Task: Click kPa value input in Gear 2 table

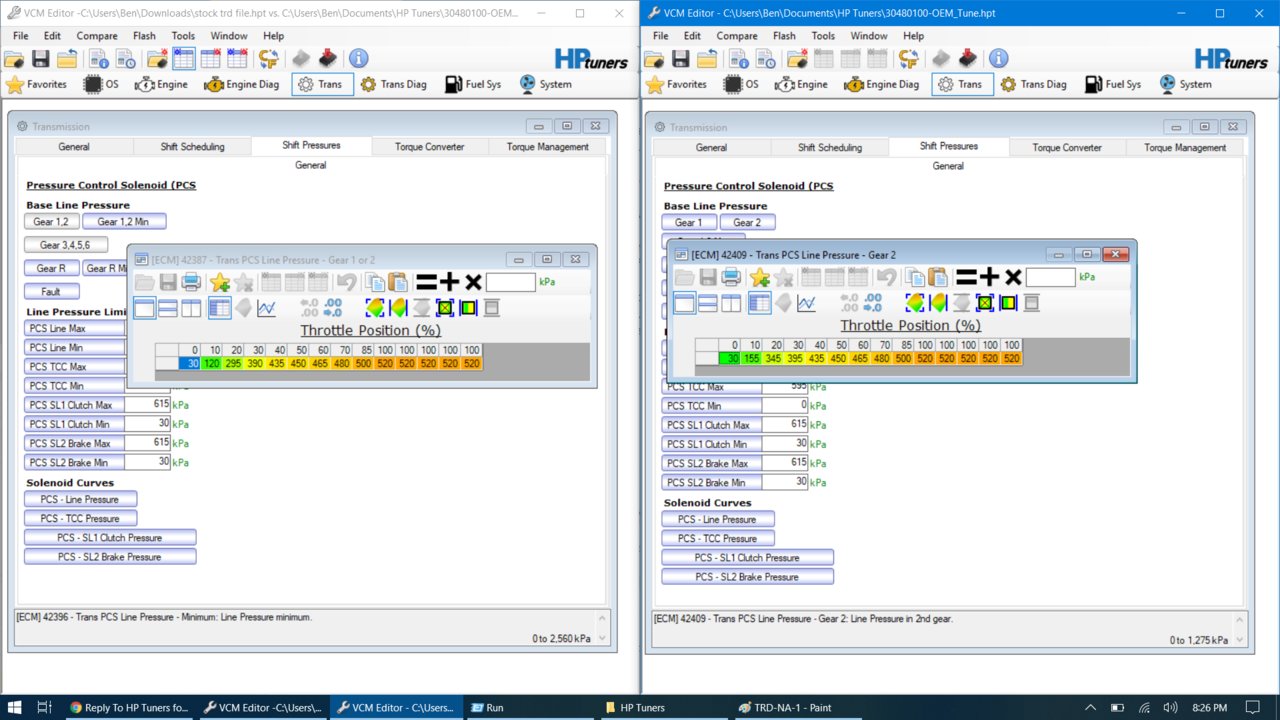Action: [1050, 277]
